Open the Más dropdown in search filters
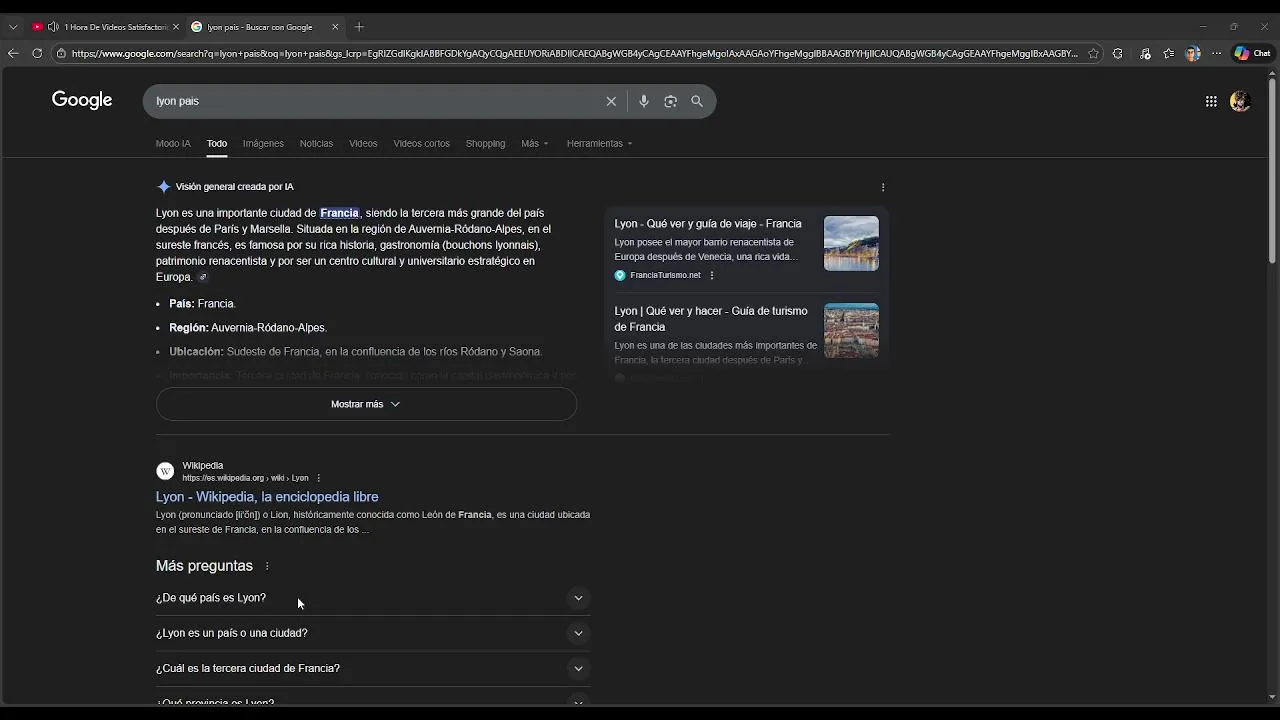1280x720 pixels. click(x=534, y=144)
